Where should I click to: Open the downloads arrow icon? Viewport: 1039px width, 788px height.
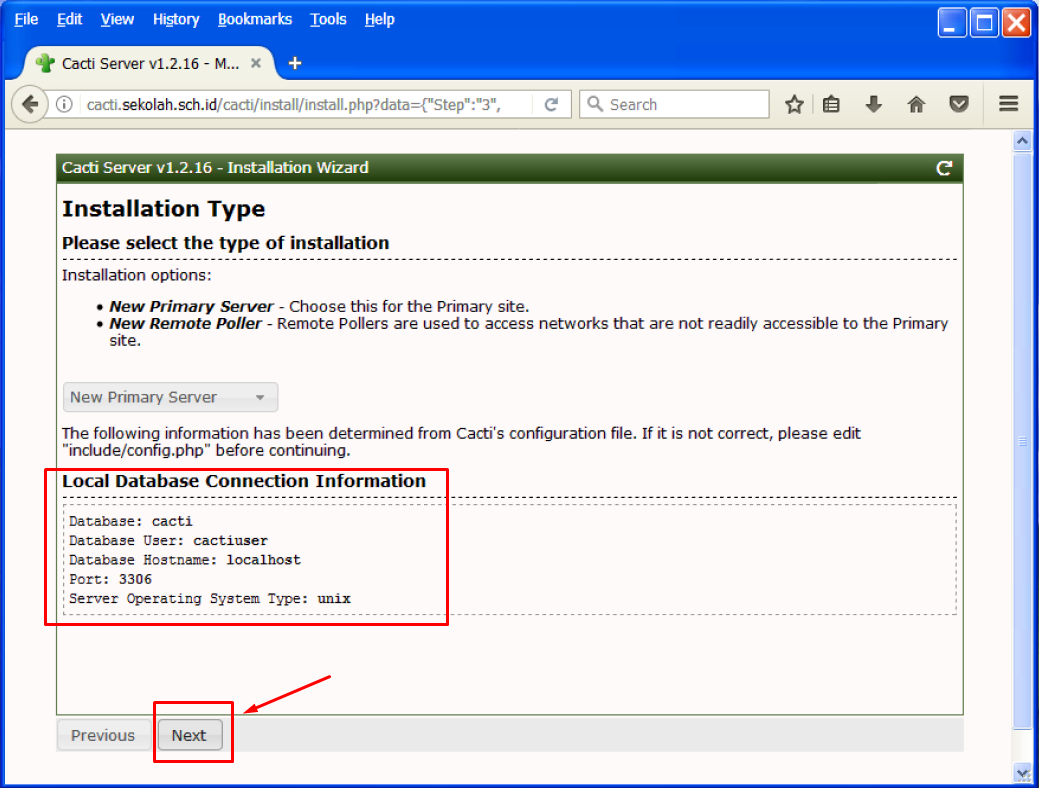pos(874,104)
